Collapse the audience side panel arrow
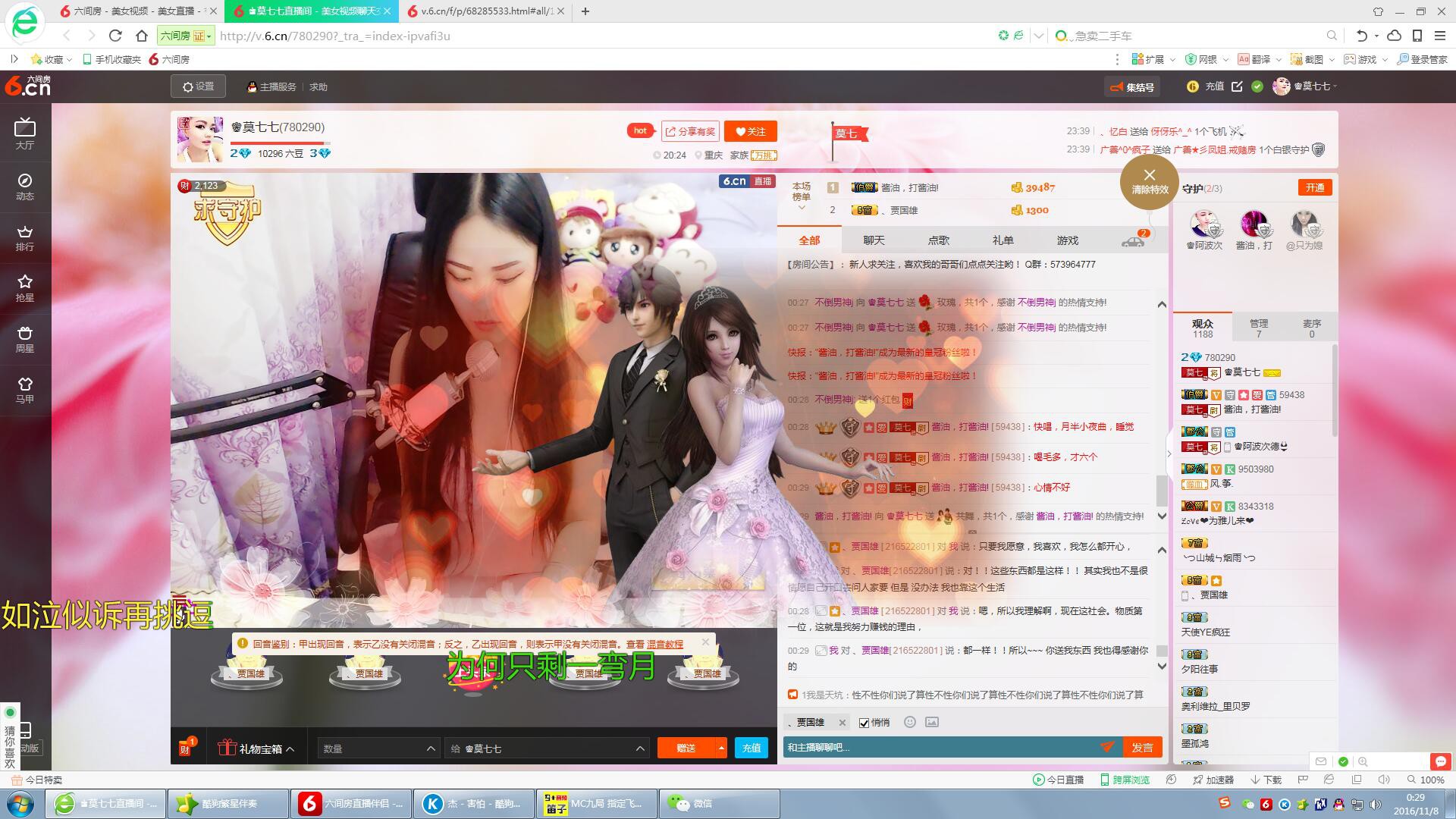 click(1169, 453)
